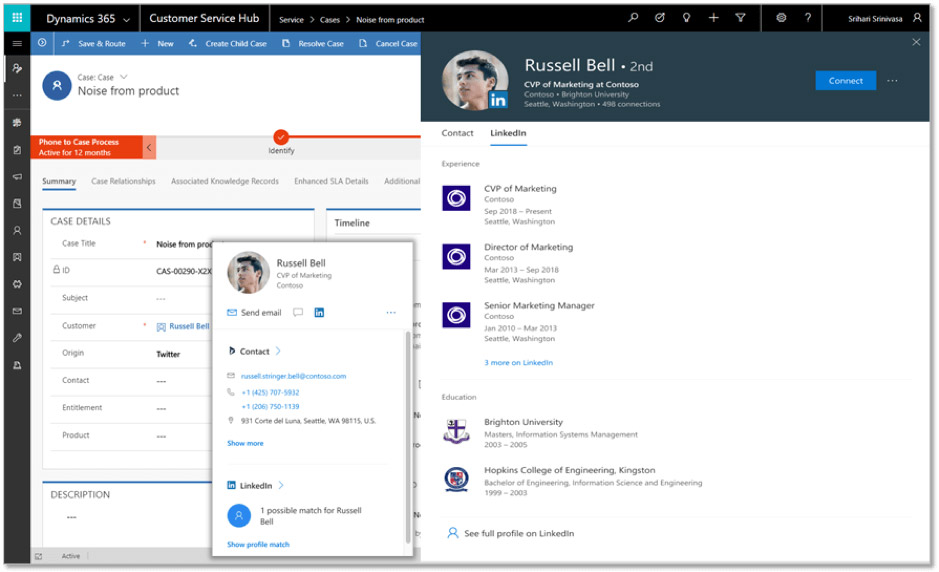
Task: Click Show profile match link
Action: 258,544
